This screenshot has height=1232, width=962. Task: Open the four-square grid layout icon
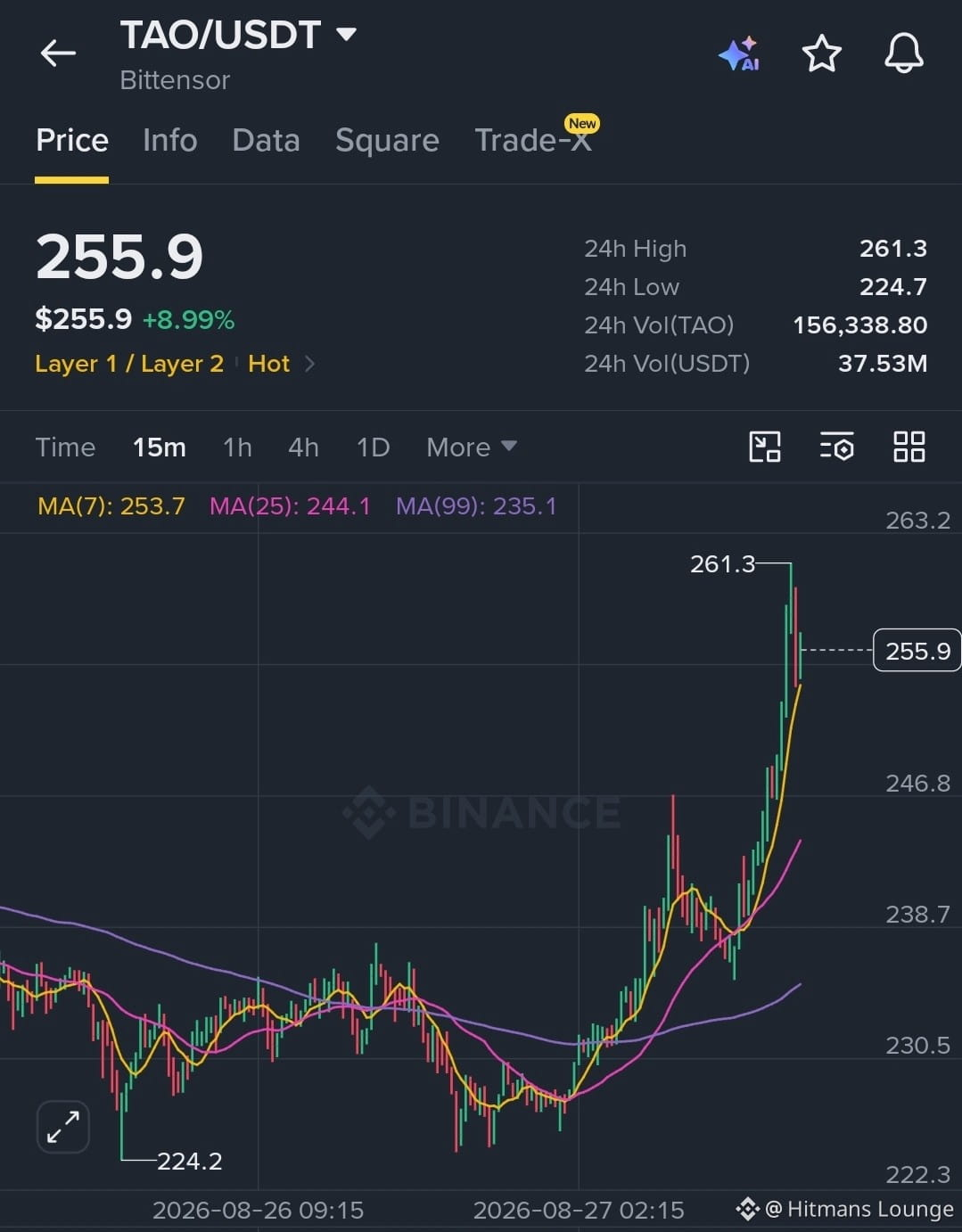point(909,447)
